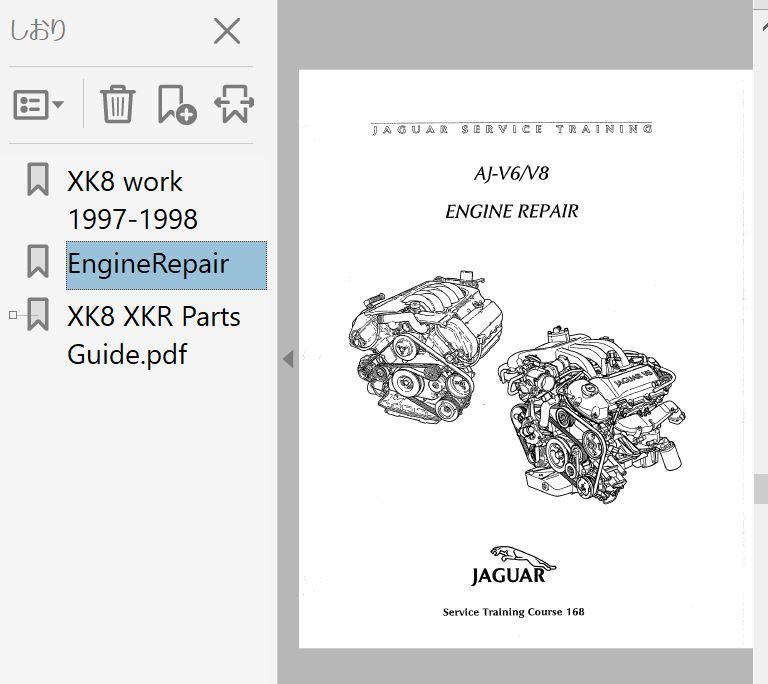Open the bookmark options menu
The width and height of the screenshot is (768, 684).
[39, 103]
